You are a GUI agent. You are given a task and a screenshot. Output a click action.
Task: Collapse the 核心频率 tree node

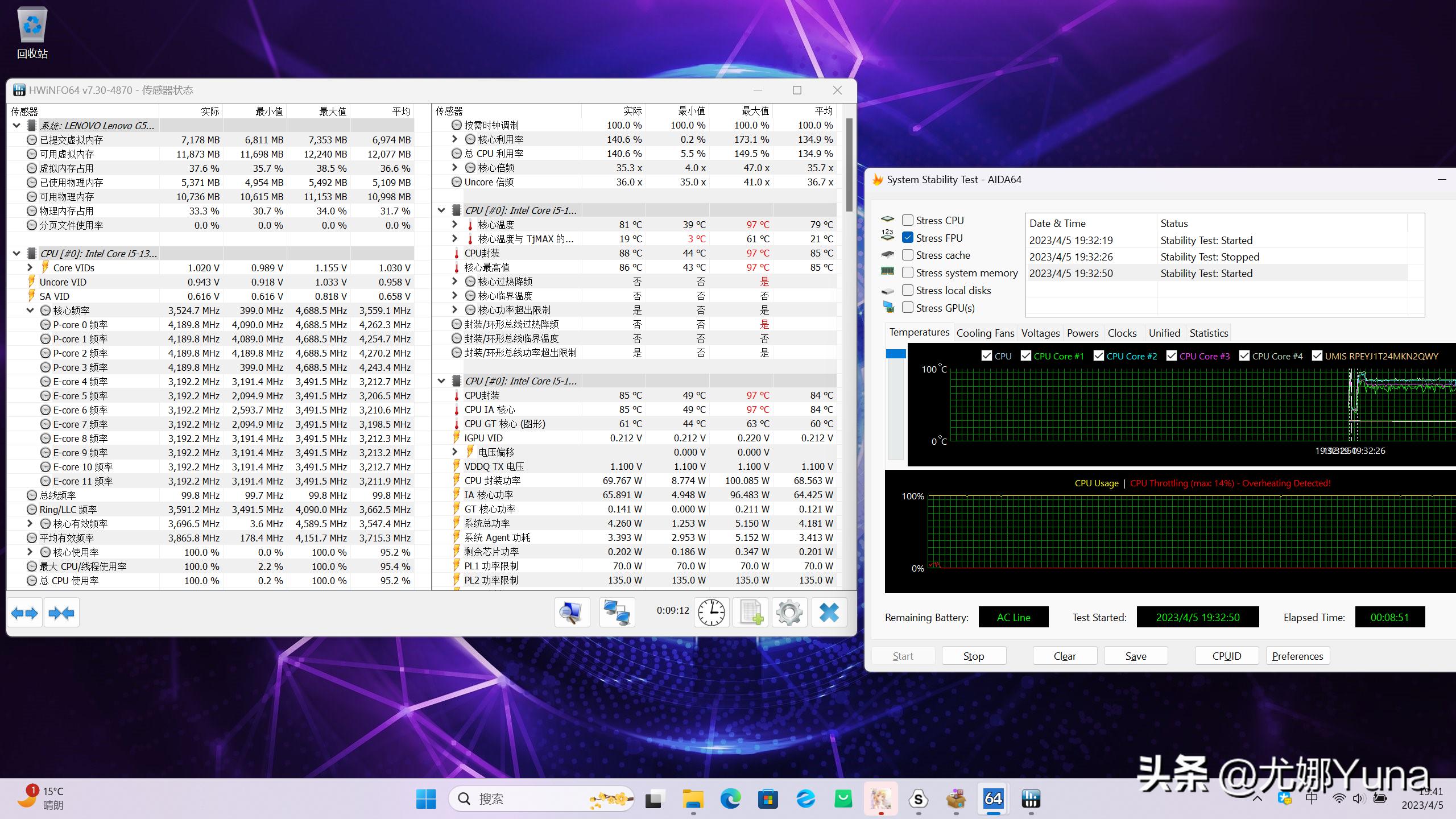coord(31,311)
